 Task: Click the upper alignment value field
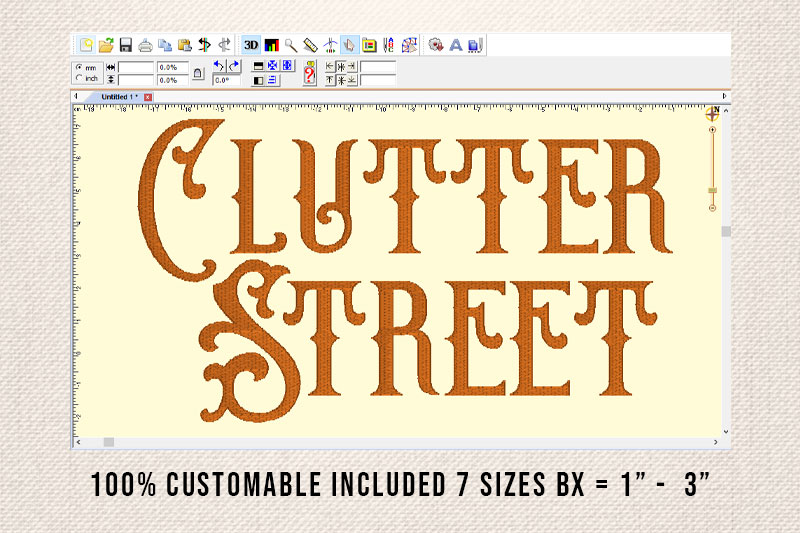point(378,67)
